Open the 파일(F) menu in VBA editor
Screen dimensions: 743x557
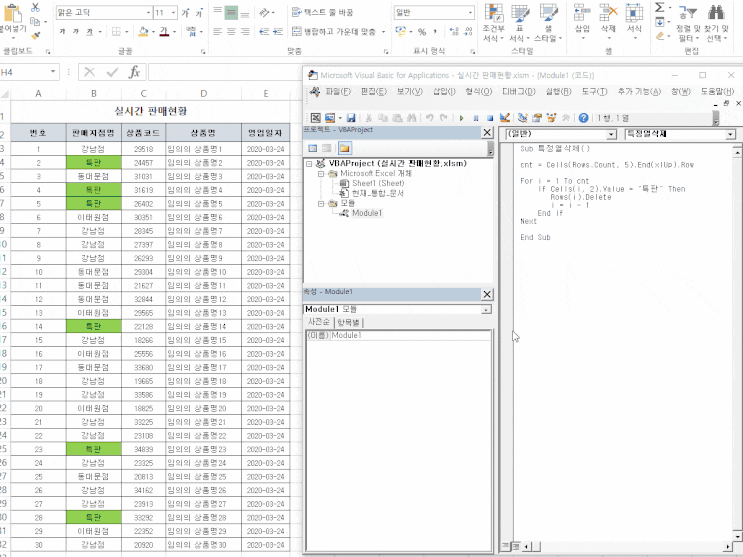tap(338, 91)
